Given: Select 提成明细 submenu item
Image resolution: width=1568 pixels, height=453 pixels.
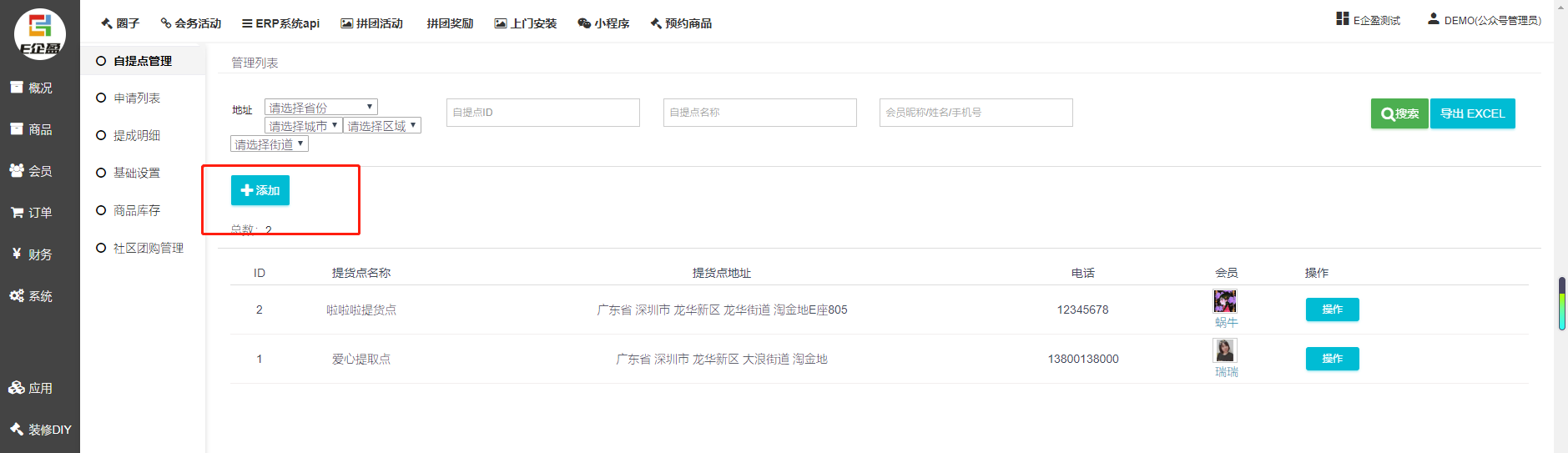Looking at the screenshot, I should [136, 136].
